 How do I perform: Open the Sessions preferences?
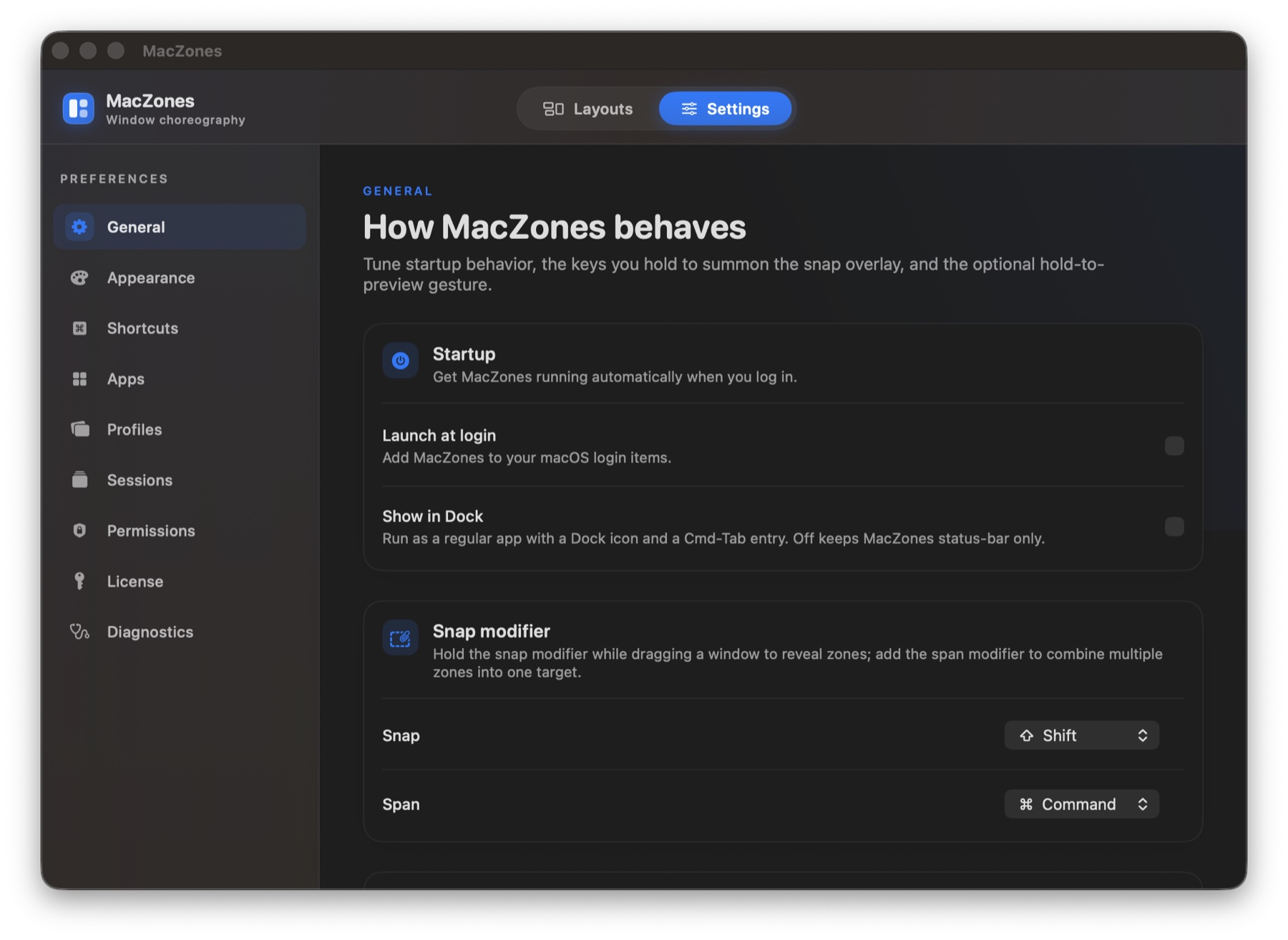point(180,480)
